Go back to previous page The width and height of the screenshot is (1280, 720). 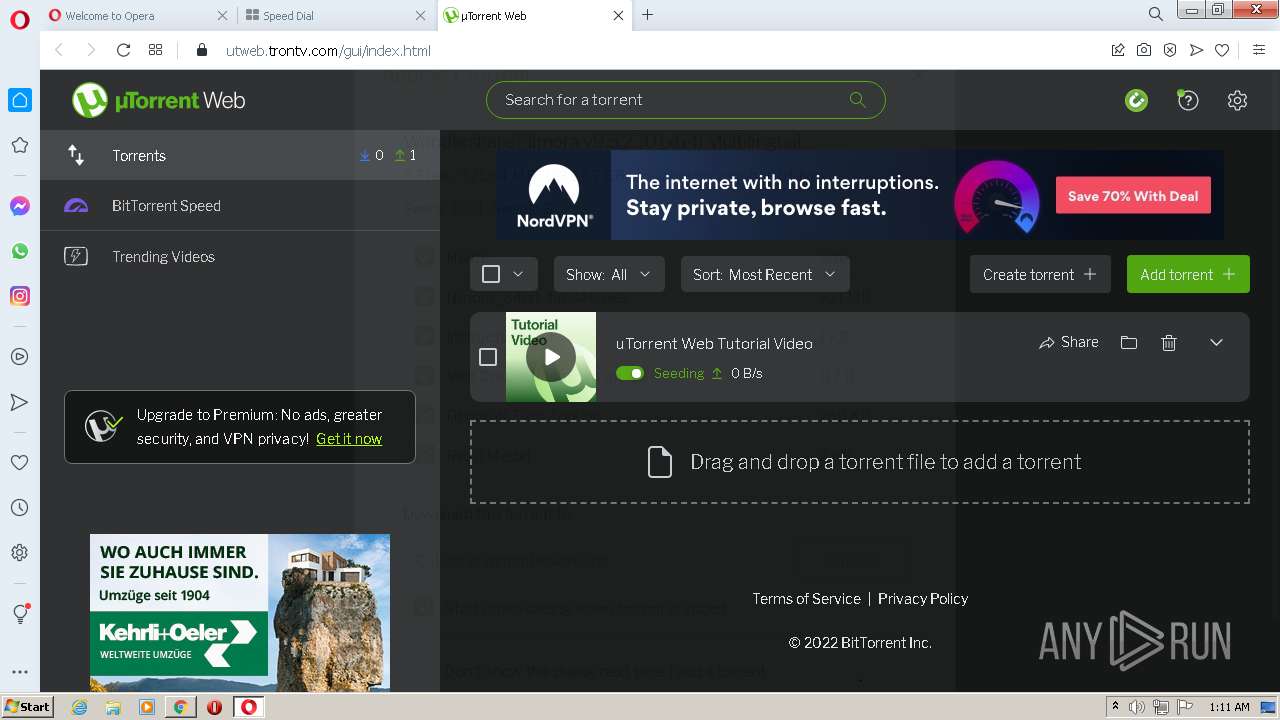click(59, 50)
